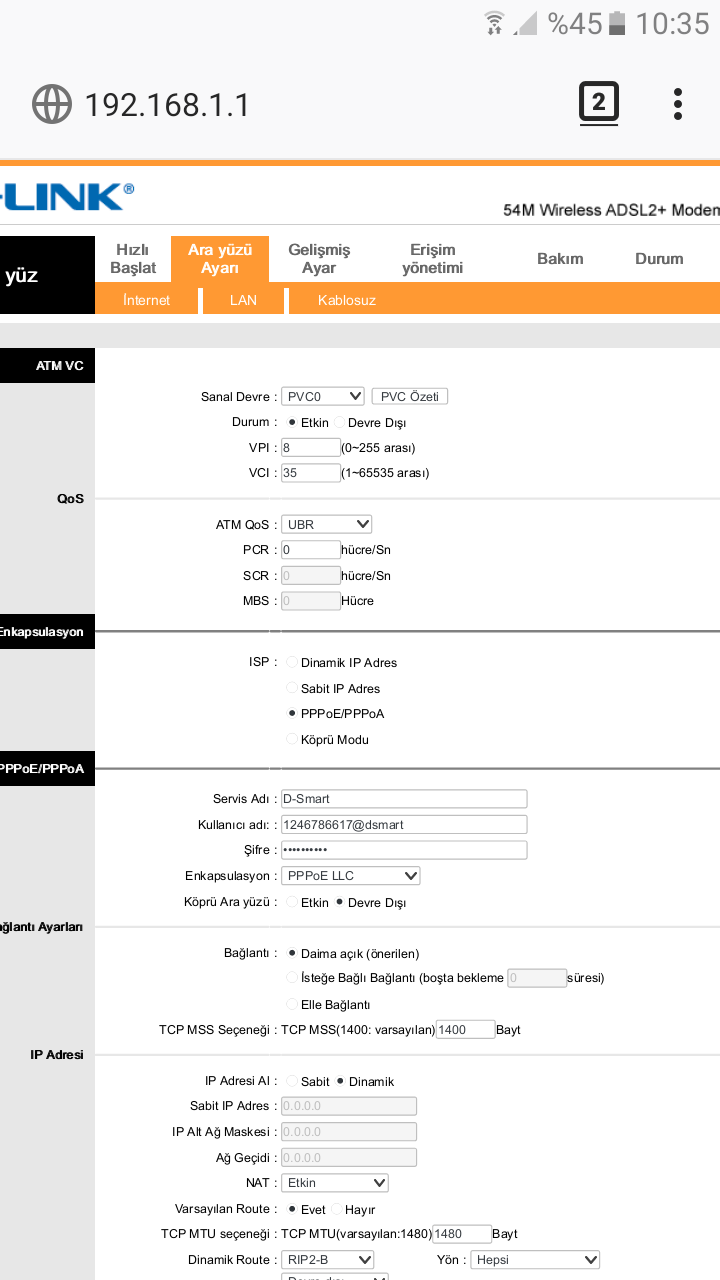Click the TP-LINK logo

pos(66,196)
